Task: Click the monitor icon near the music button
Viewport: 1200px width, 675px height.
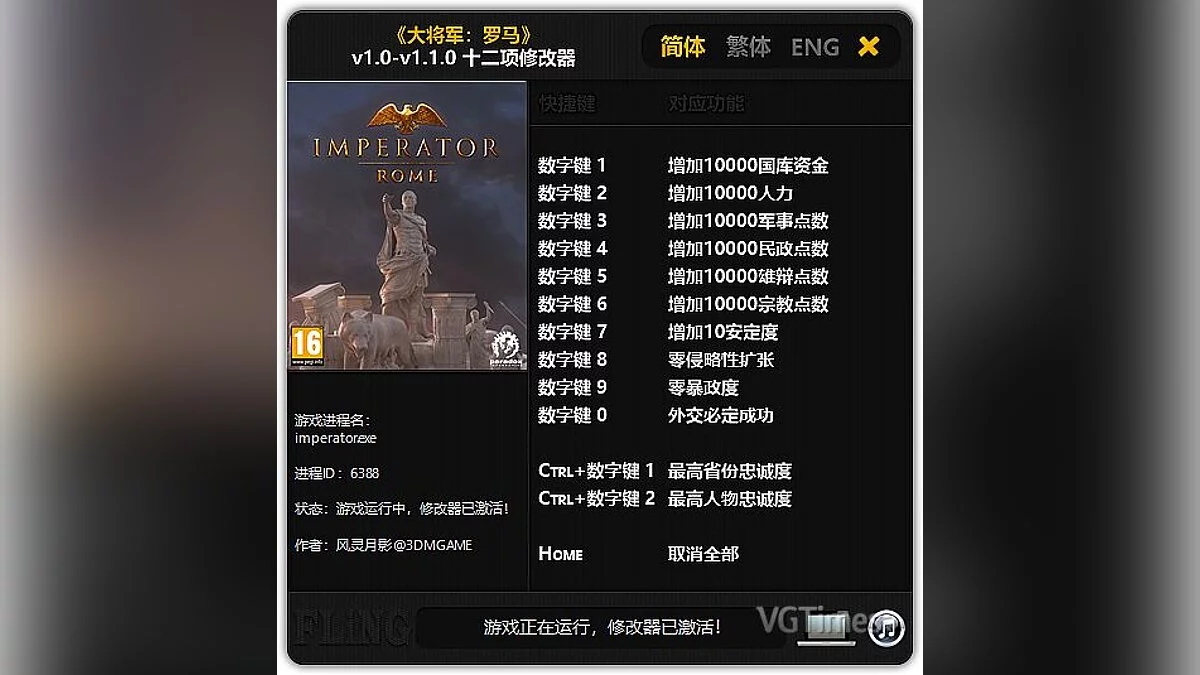Action: pyautogui.click(x=826, y=629)
